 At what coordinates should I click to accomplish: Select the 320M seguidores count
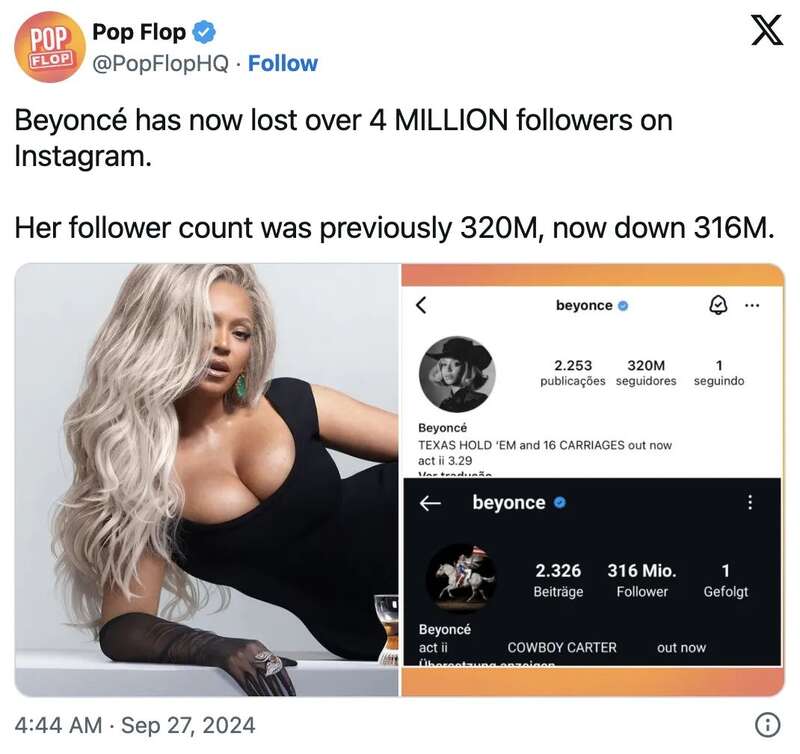(646, 373)
